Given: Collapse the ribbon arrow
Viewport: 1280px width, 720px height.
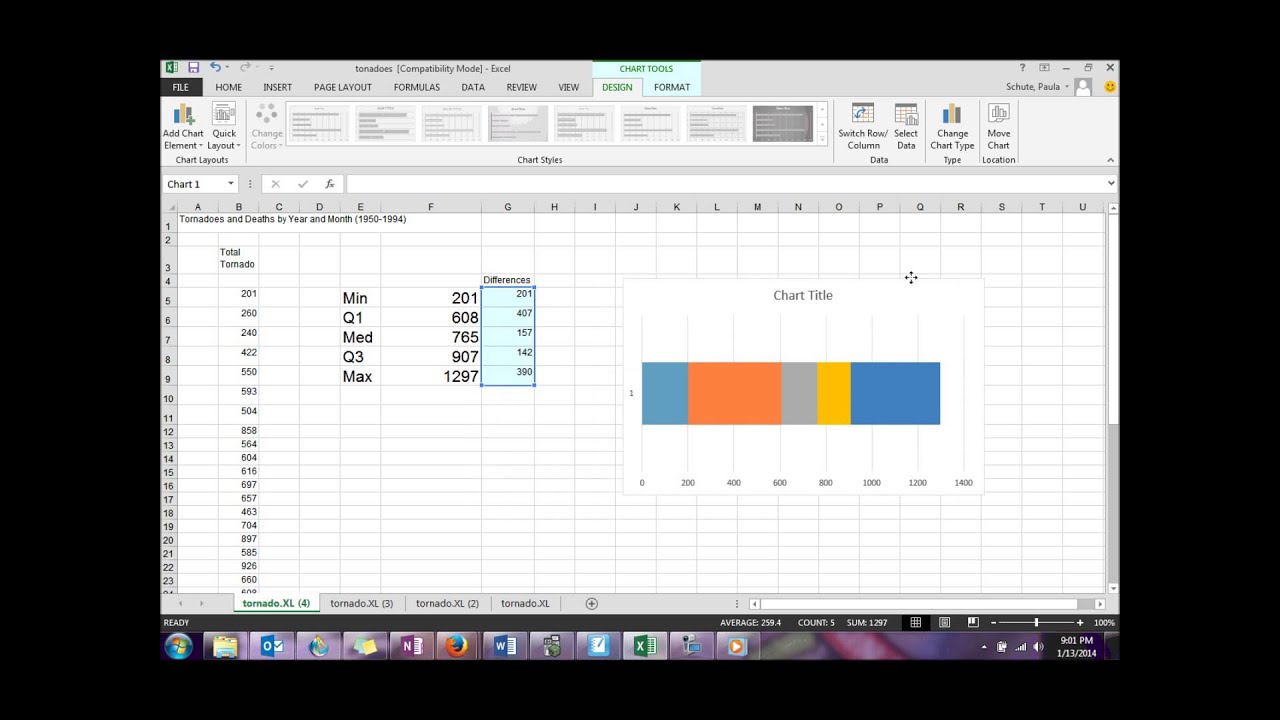Looking at the screenshot, I should pos(1110,160).
